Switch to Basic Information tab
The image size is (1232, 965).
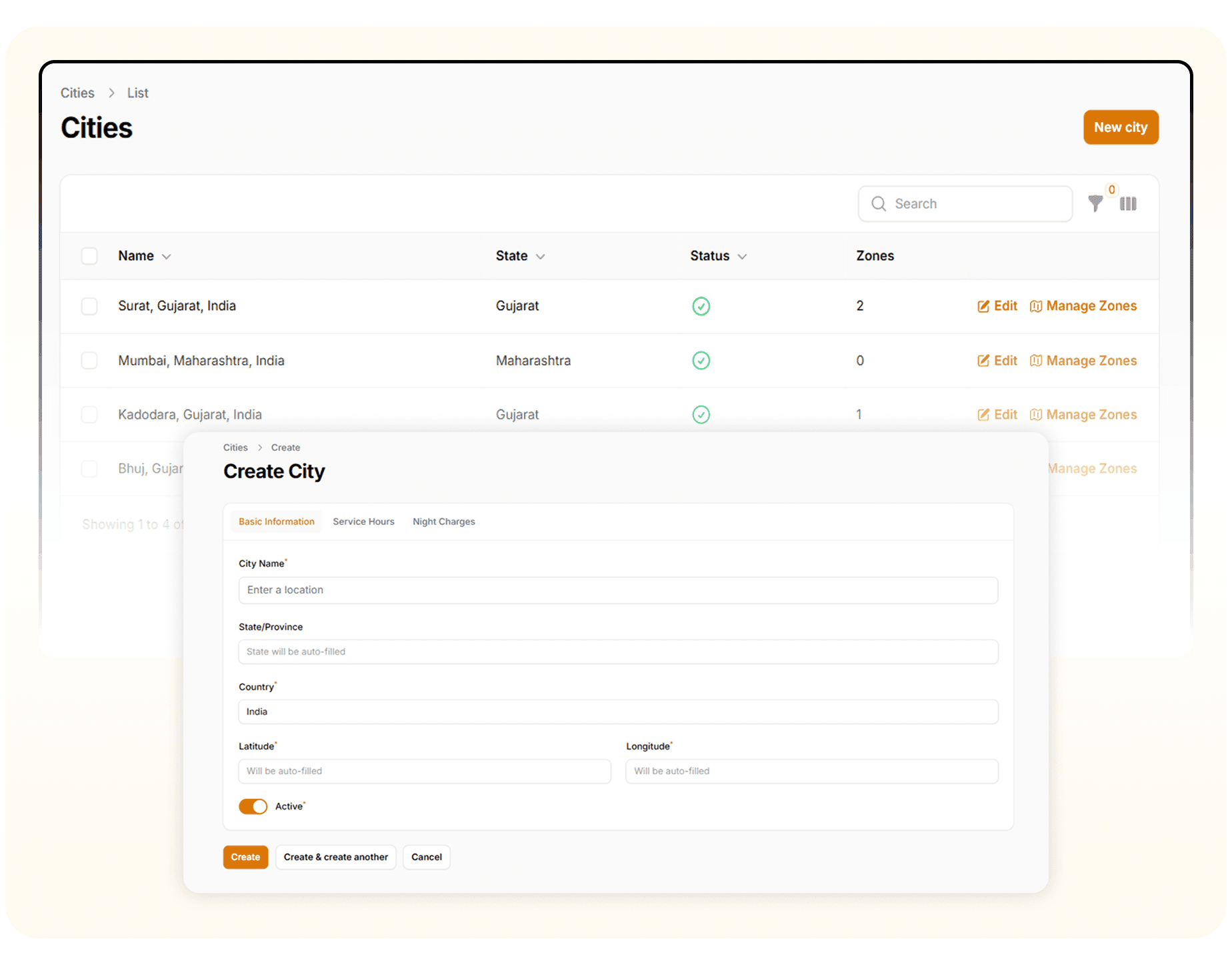click(277, 522)
